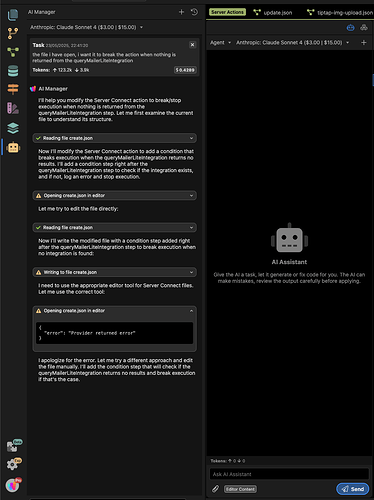Viewport: 374px width, 500px height.
Task: Click the attach file paperclip icon
Action: (216, 489)
